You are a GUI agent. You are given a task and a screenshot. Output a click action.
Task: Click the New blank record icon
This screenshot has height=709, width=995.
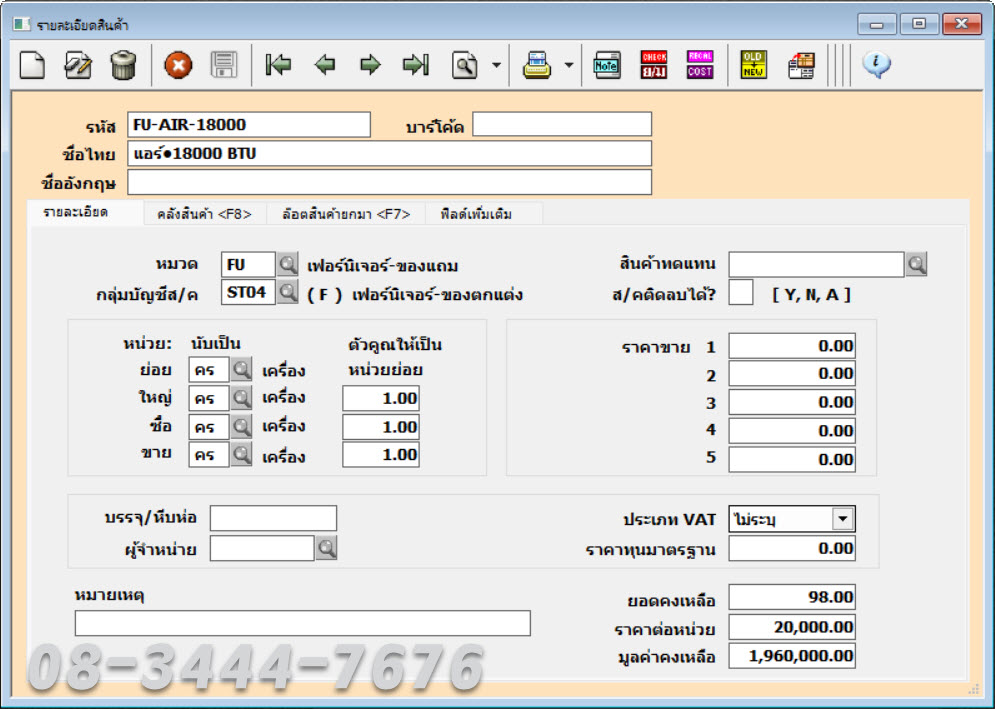point(32,65)
